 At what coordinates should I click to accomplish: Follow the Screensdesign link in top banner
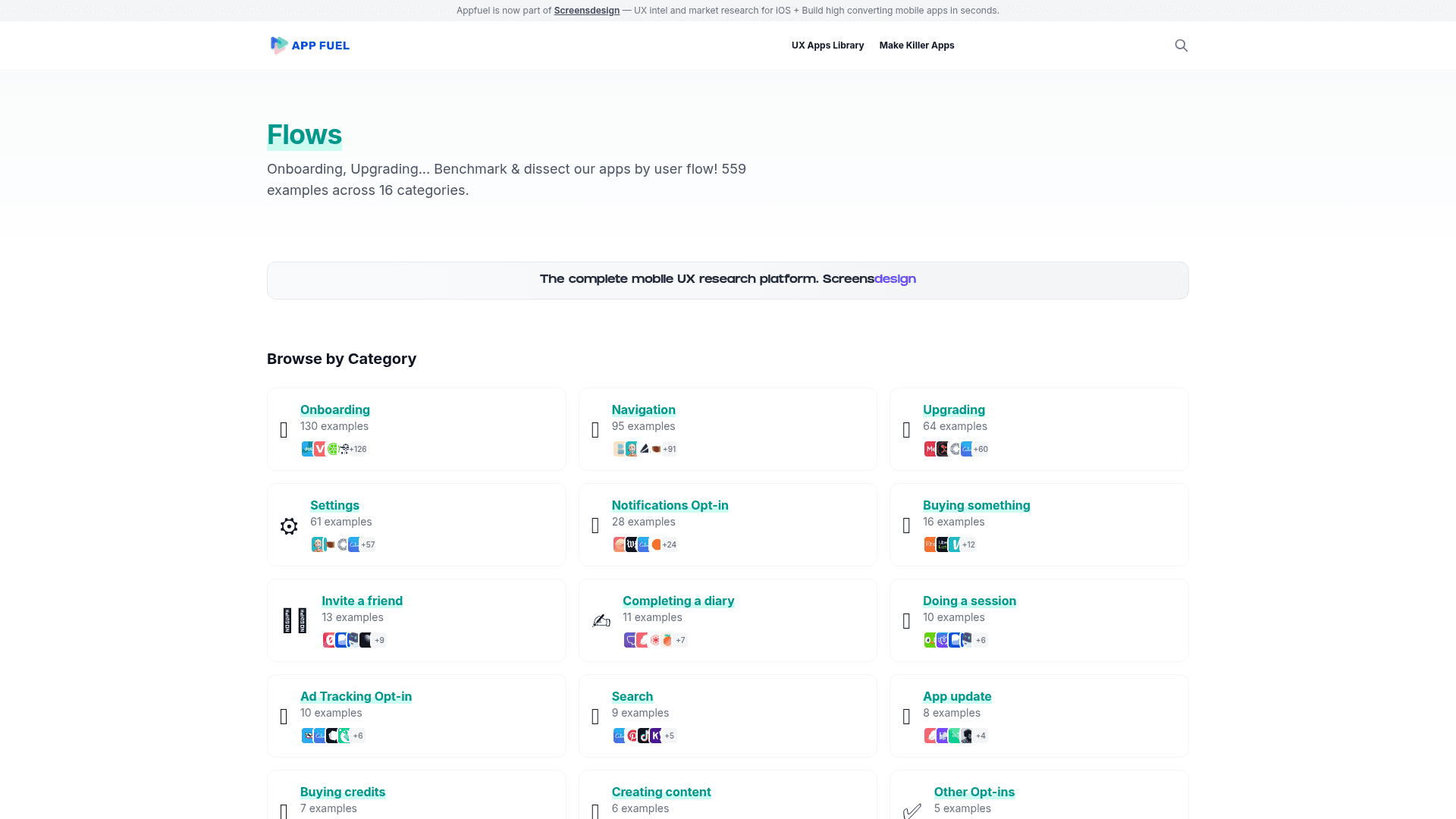(586, 11)
